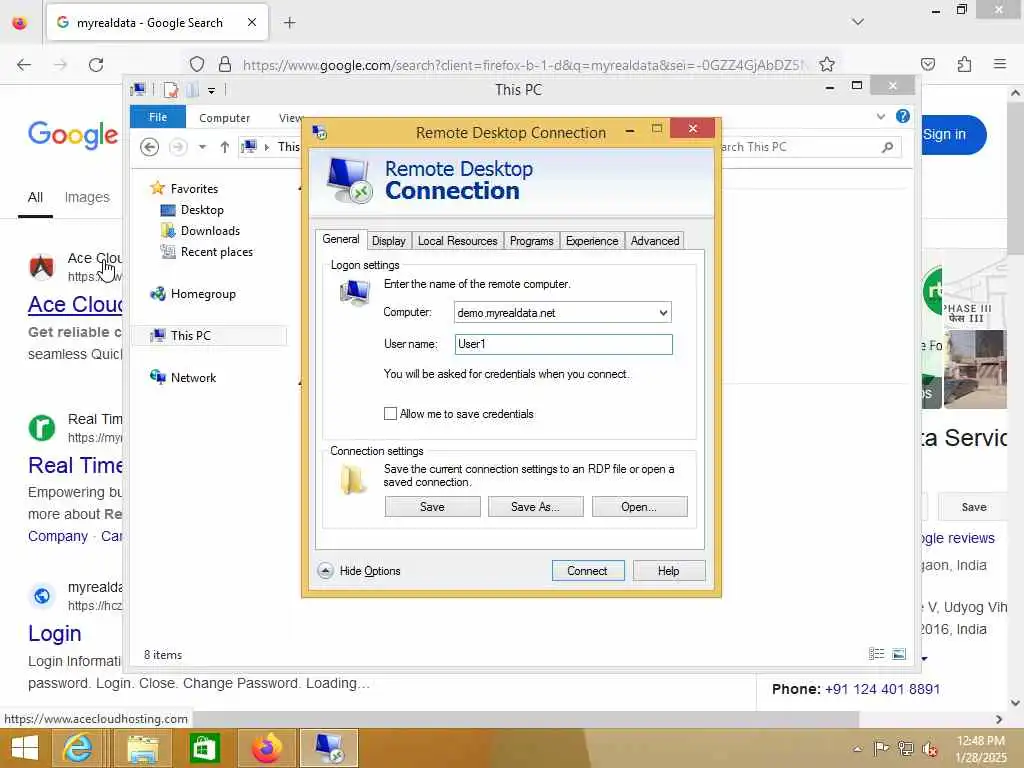
Task: Reload the Firefox page
Action: coord(96,65)
